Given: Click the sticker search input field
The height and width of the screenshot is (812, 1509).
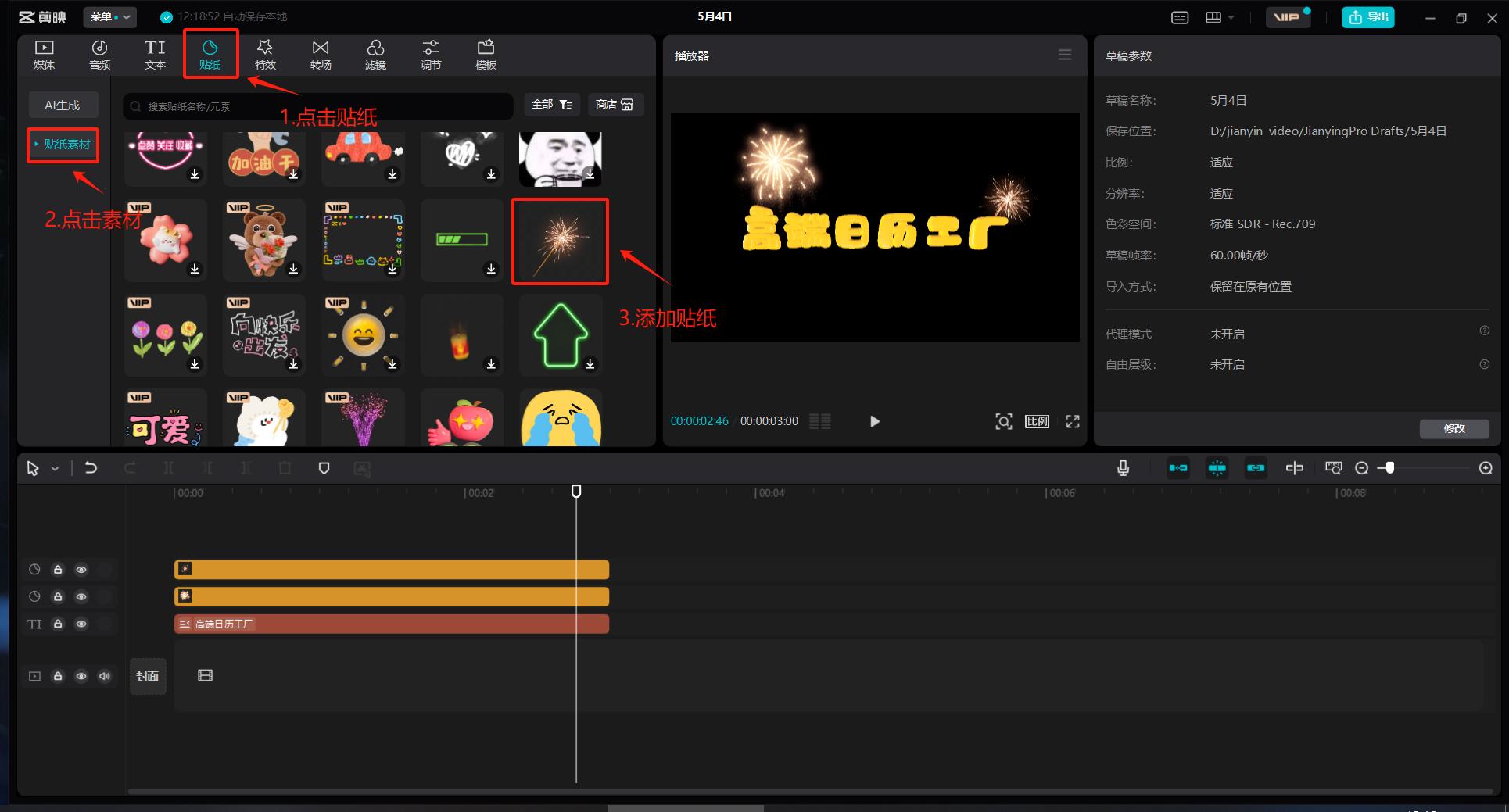Looking at the screenshot, I should (321, 106).
